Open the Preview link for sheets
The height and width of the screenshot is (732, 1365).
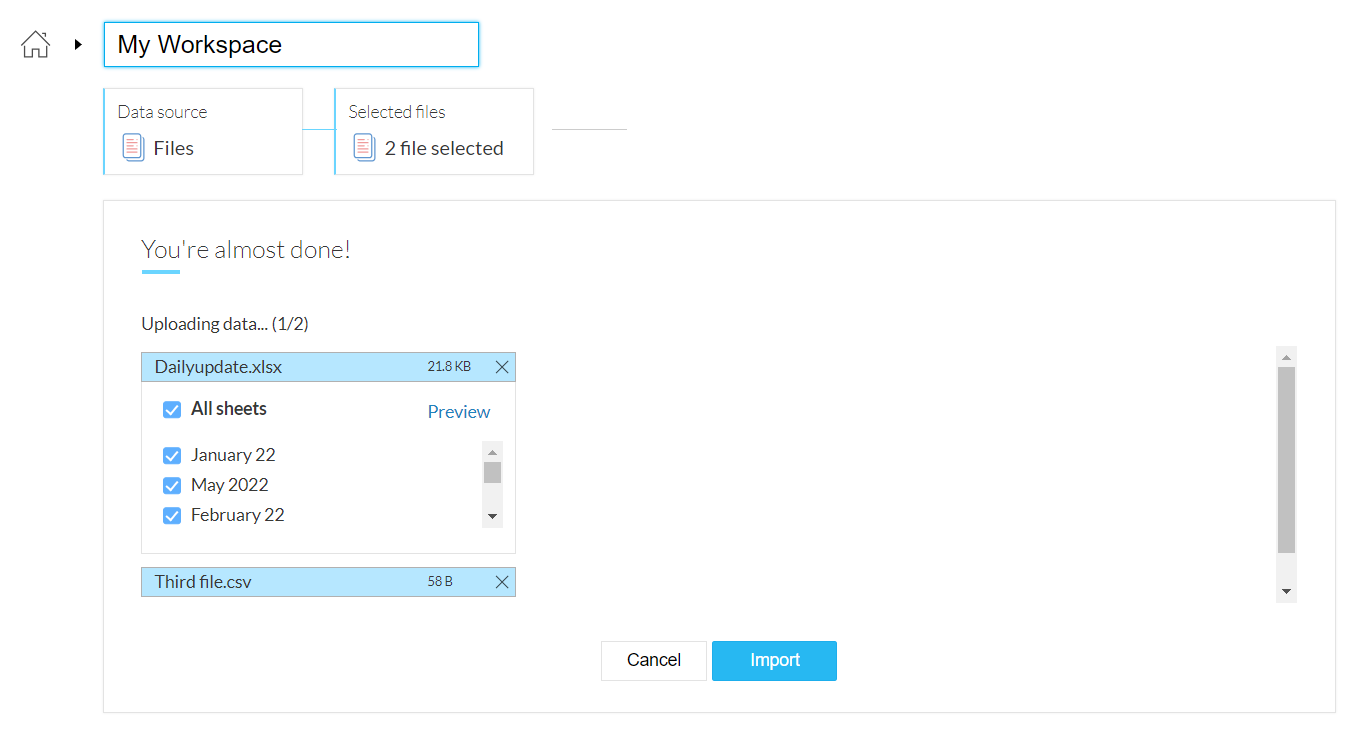click(x=459, y=412)
